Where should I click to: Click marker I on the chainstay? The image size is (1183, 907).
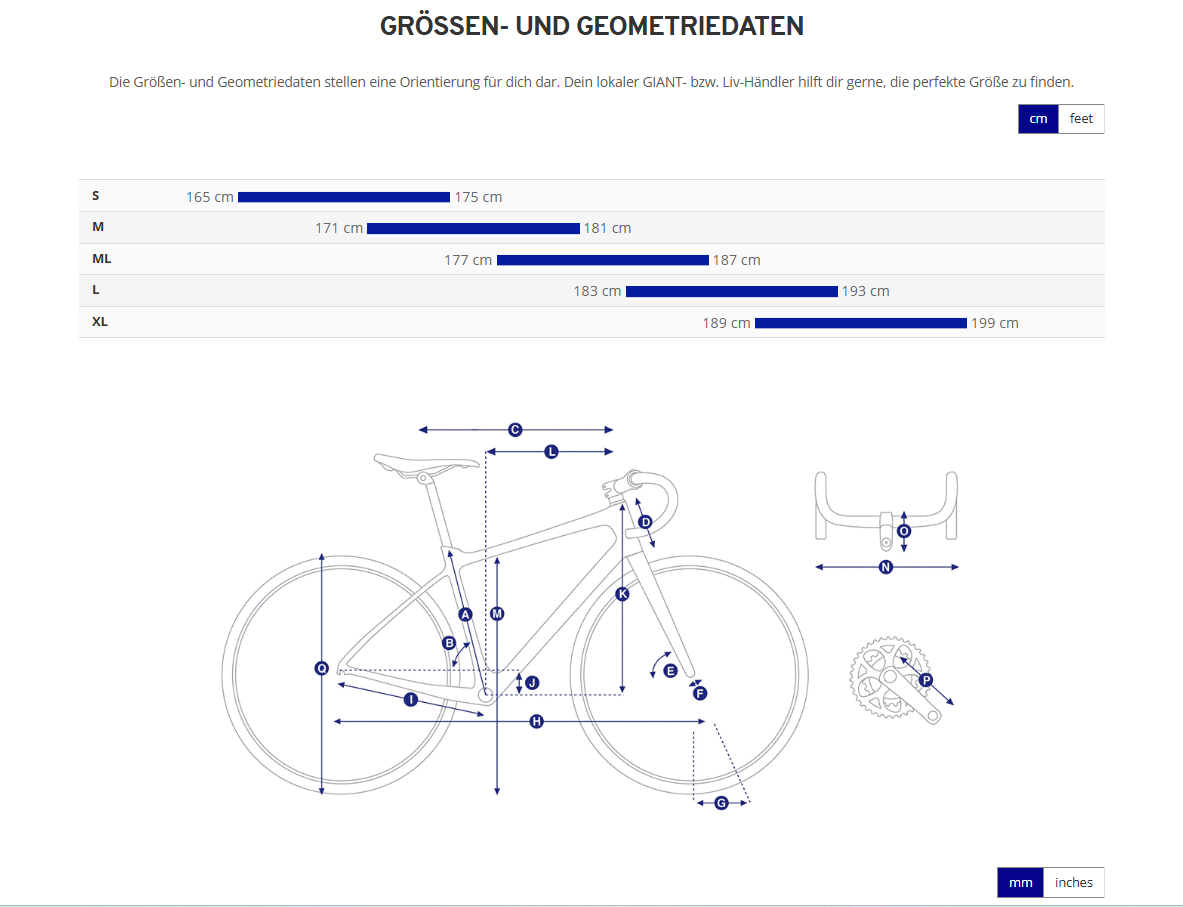410,699
